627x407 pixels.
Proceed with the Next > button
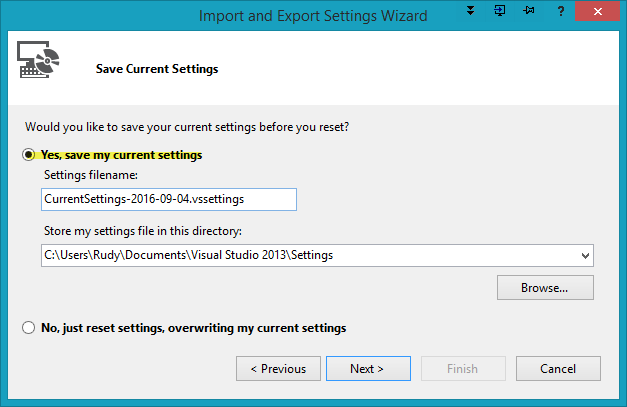click(x=367, y=369)
